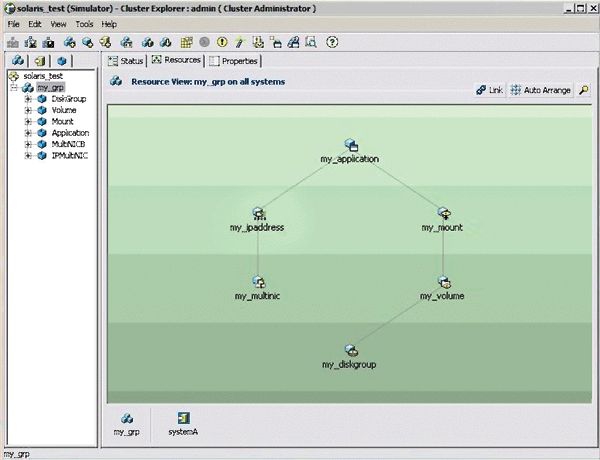
Task: Expand the DiskGroup tree node
Action: tap(29, 99)
